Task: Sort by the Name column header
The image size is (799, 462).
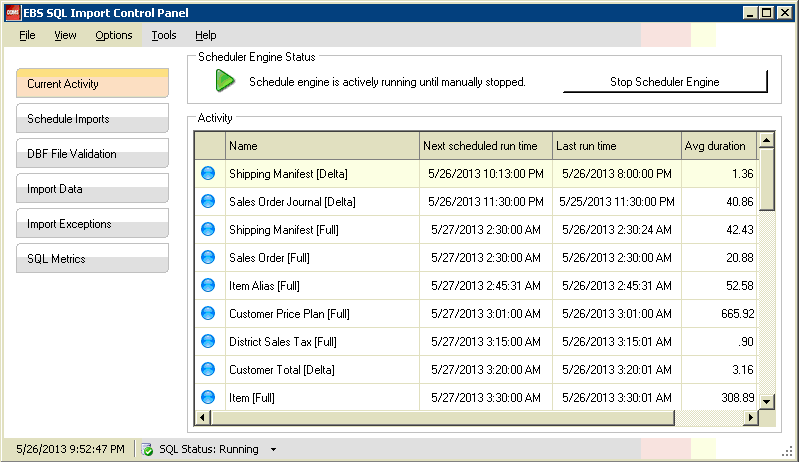Action: pyautogui.click(x=322, y=146)
